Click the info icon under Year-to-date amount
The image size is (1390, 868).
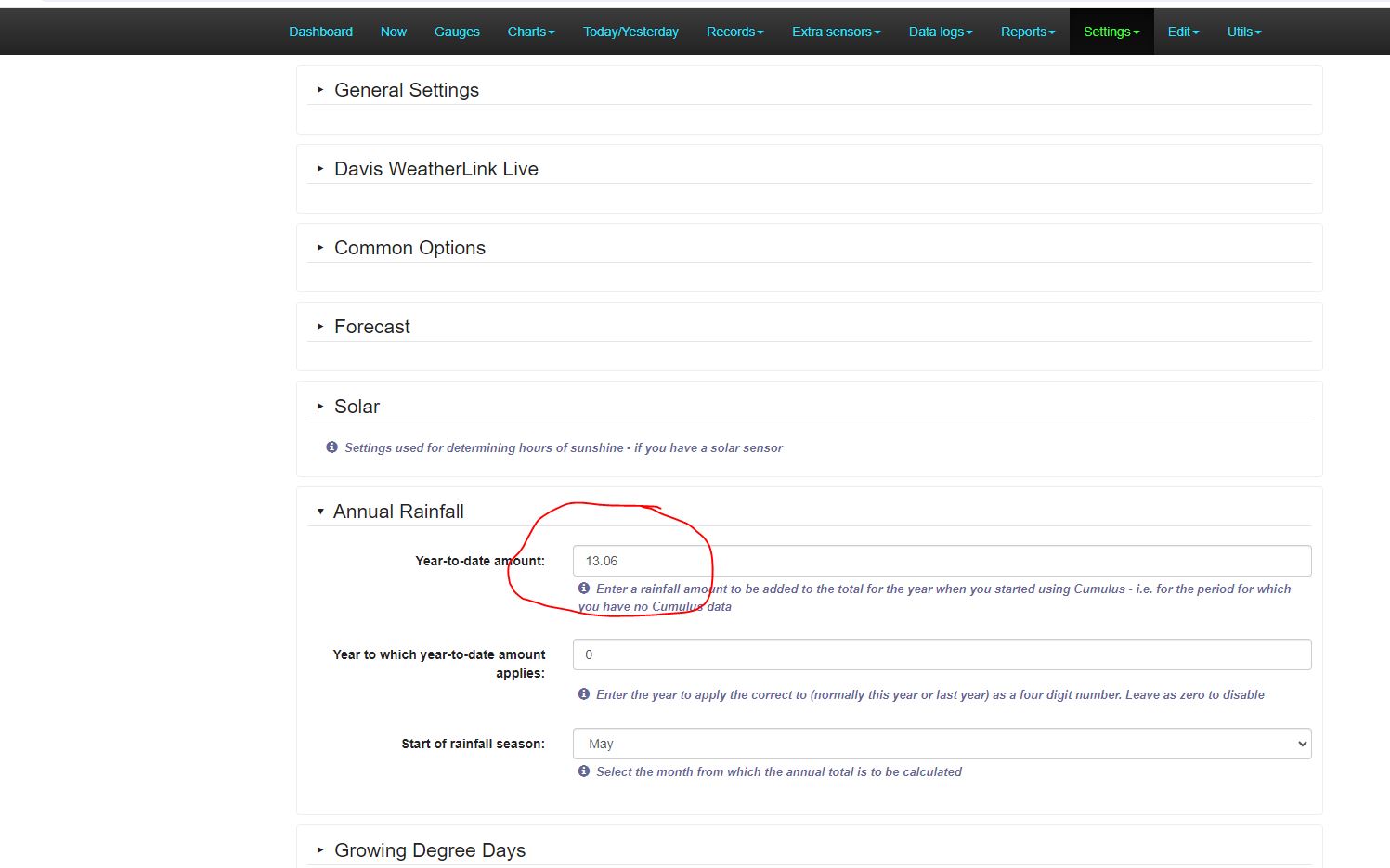click(x=584, y=589)
